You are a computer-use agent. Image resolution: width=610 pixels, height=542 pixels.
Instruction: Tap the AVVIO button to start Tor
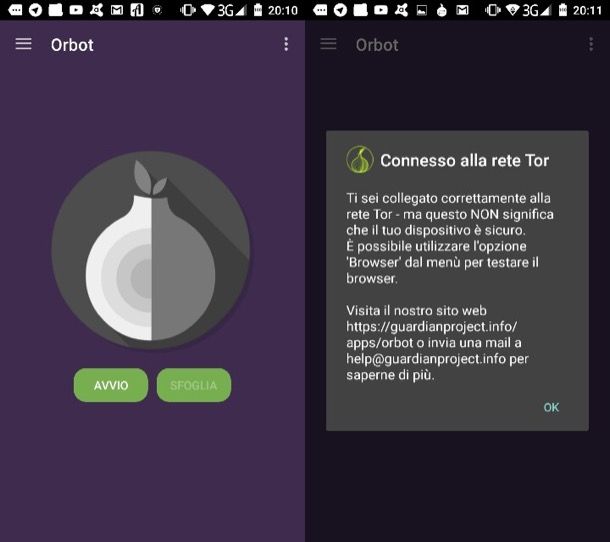point(111,385)
